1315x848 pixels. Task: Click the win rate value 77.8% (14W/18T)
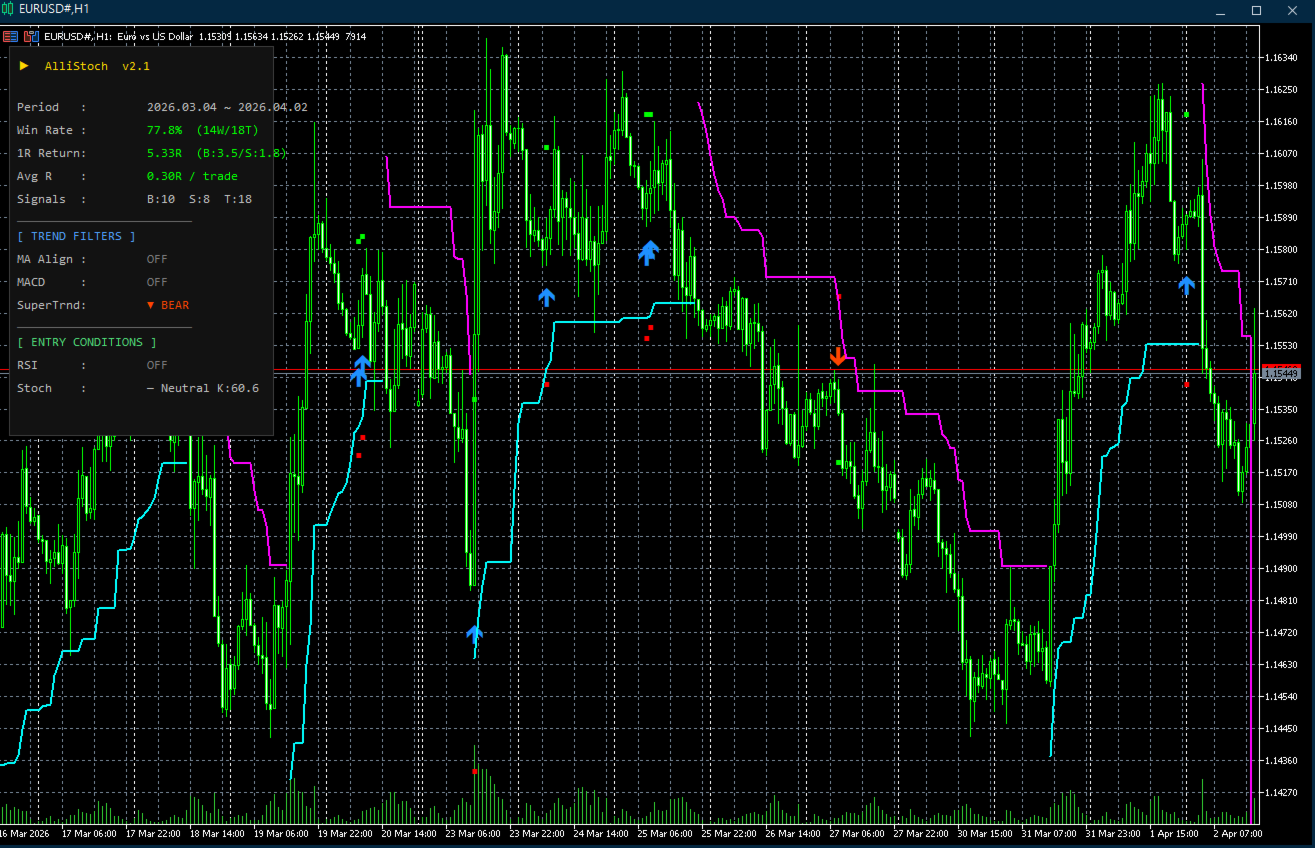point(203,130)
